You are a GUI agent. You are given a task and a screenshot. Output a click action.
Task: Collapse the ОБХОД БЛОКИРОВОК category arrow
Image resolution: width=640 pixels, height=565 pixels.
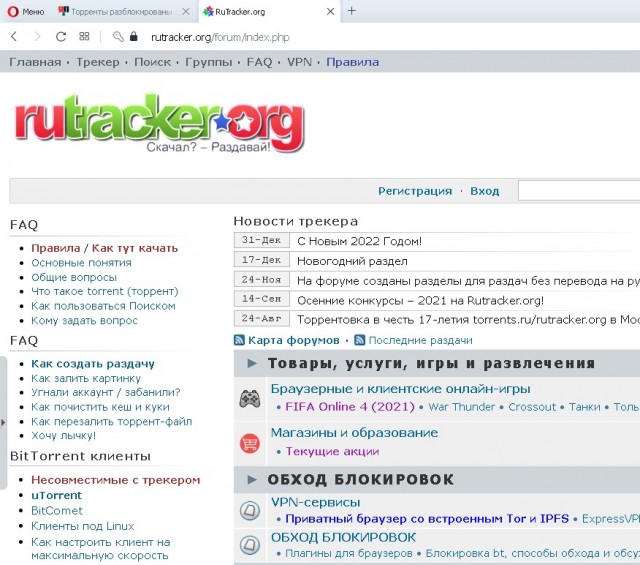tap(252, 479)
